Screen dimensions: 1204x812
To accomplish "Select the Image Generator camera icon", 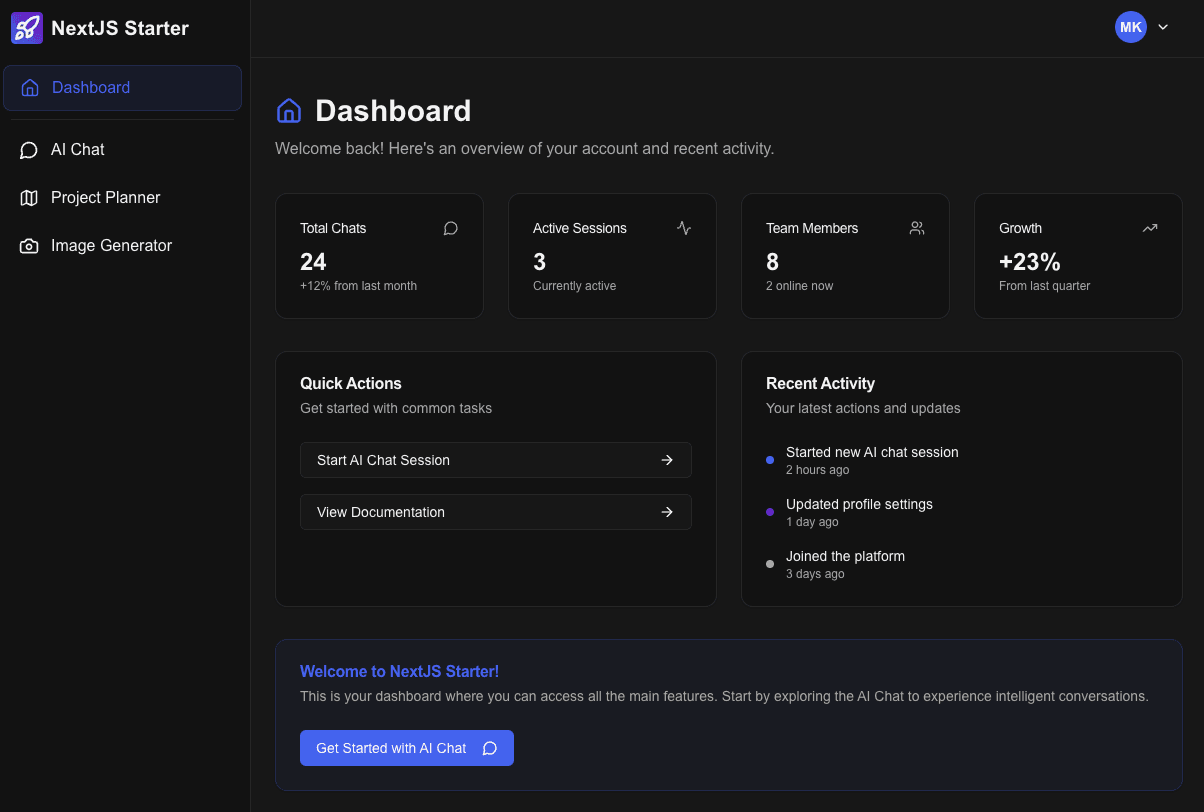I will (x=28, y=245).
